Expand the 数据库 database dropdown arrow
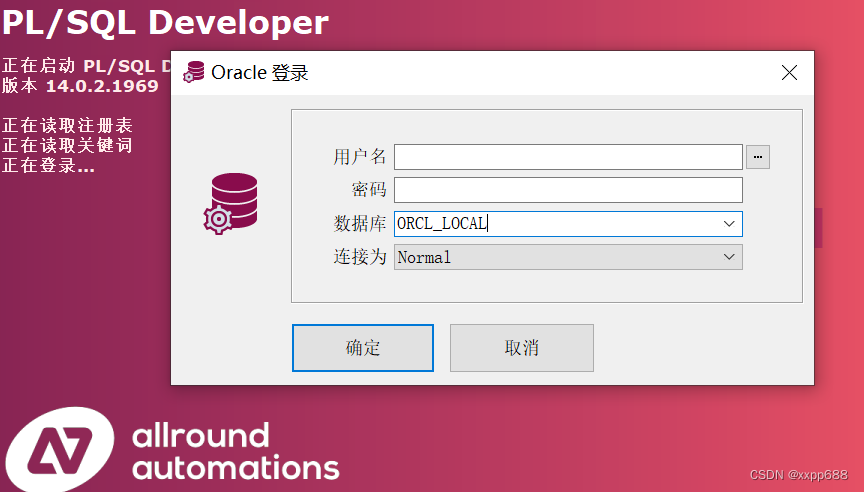Image resolution: width=864 pixels, height=492 pixels. tap(729, 224)
